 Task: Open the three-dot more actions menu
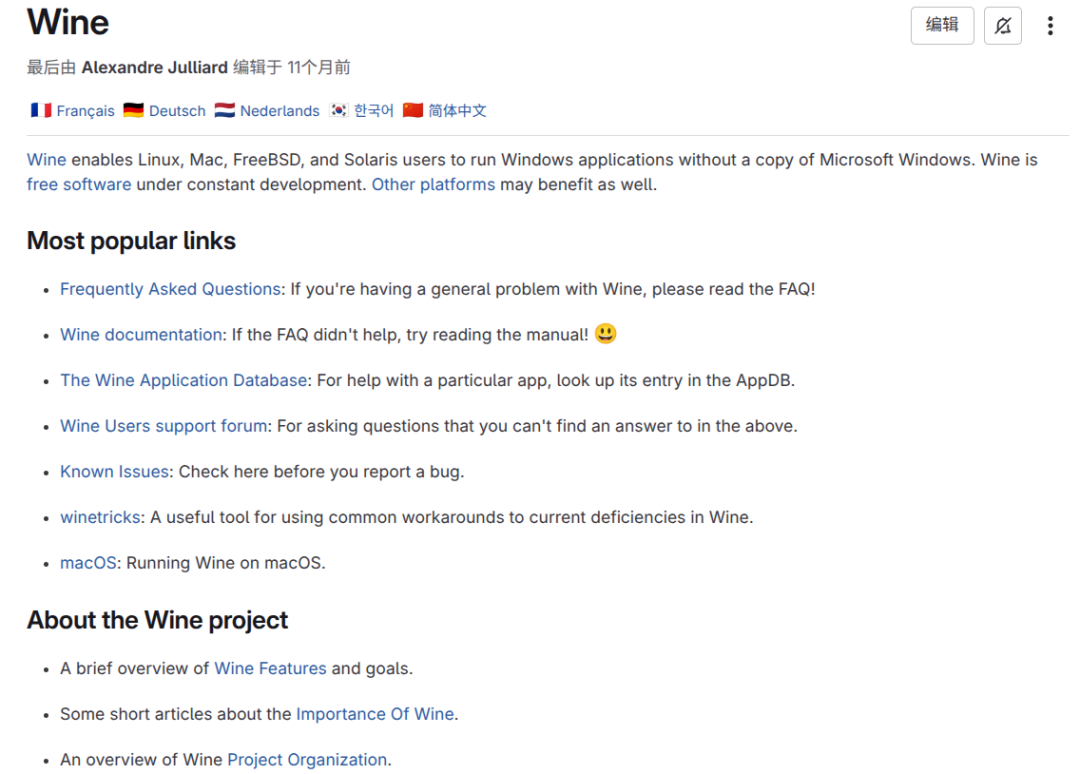[1050, 26]
